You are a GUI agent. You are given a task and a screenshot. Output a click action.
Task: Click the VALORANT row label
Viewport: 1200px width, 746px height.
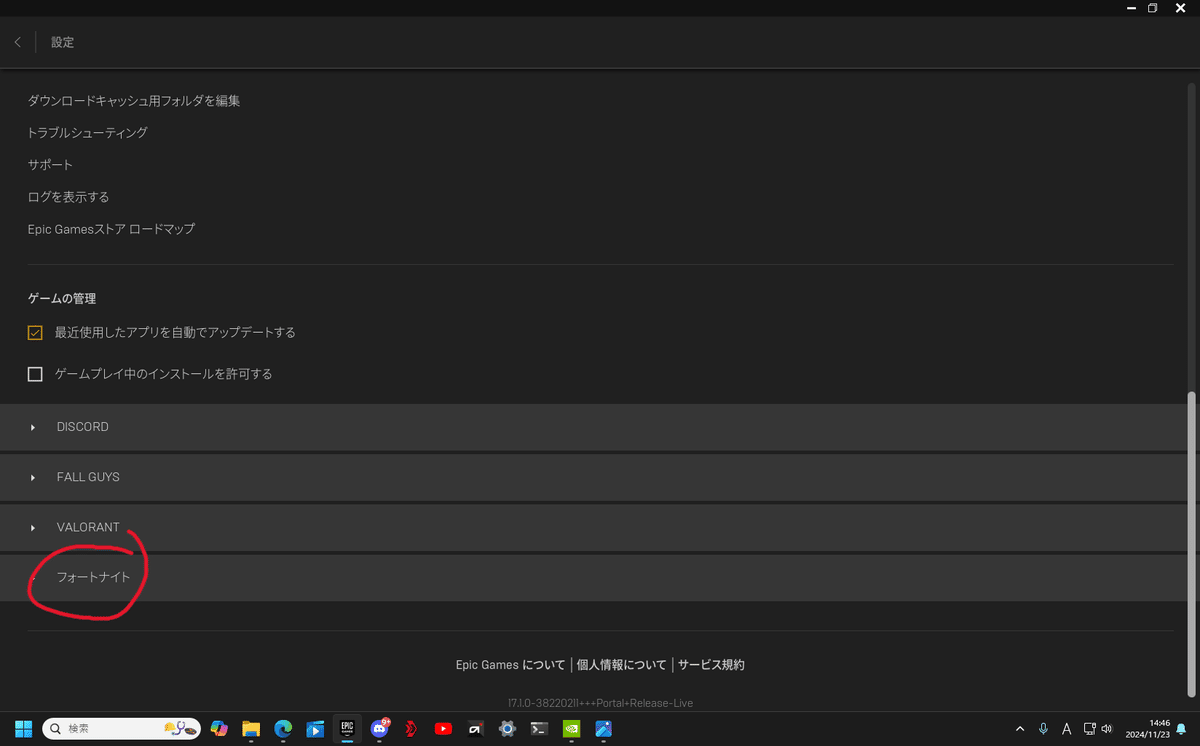point(88,527)
